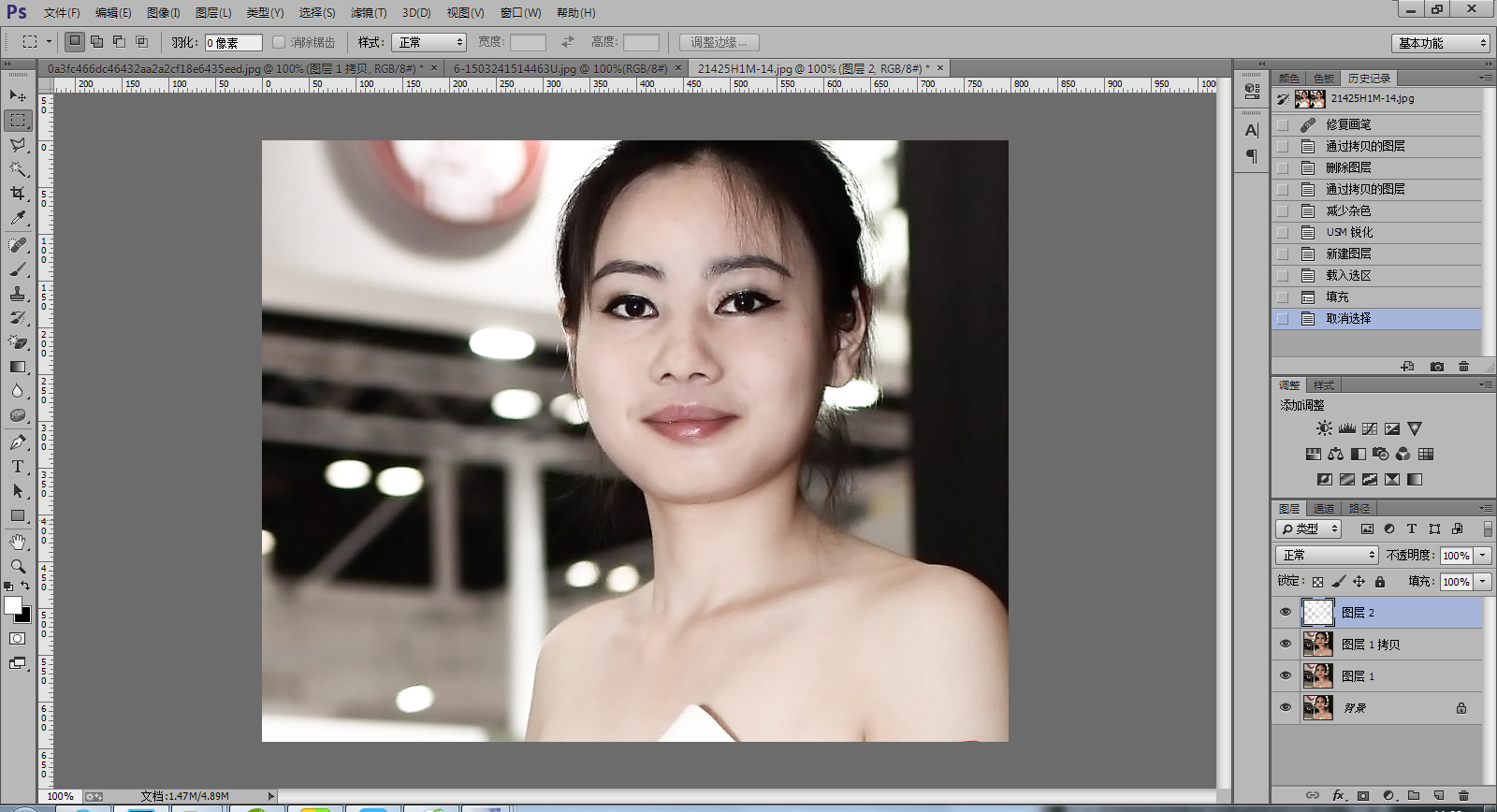Hide the 背景 layer eye icon

tap(1286, 708)
